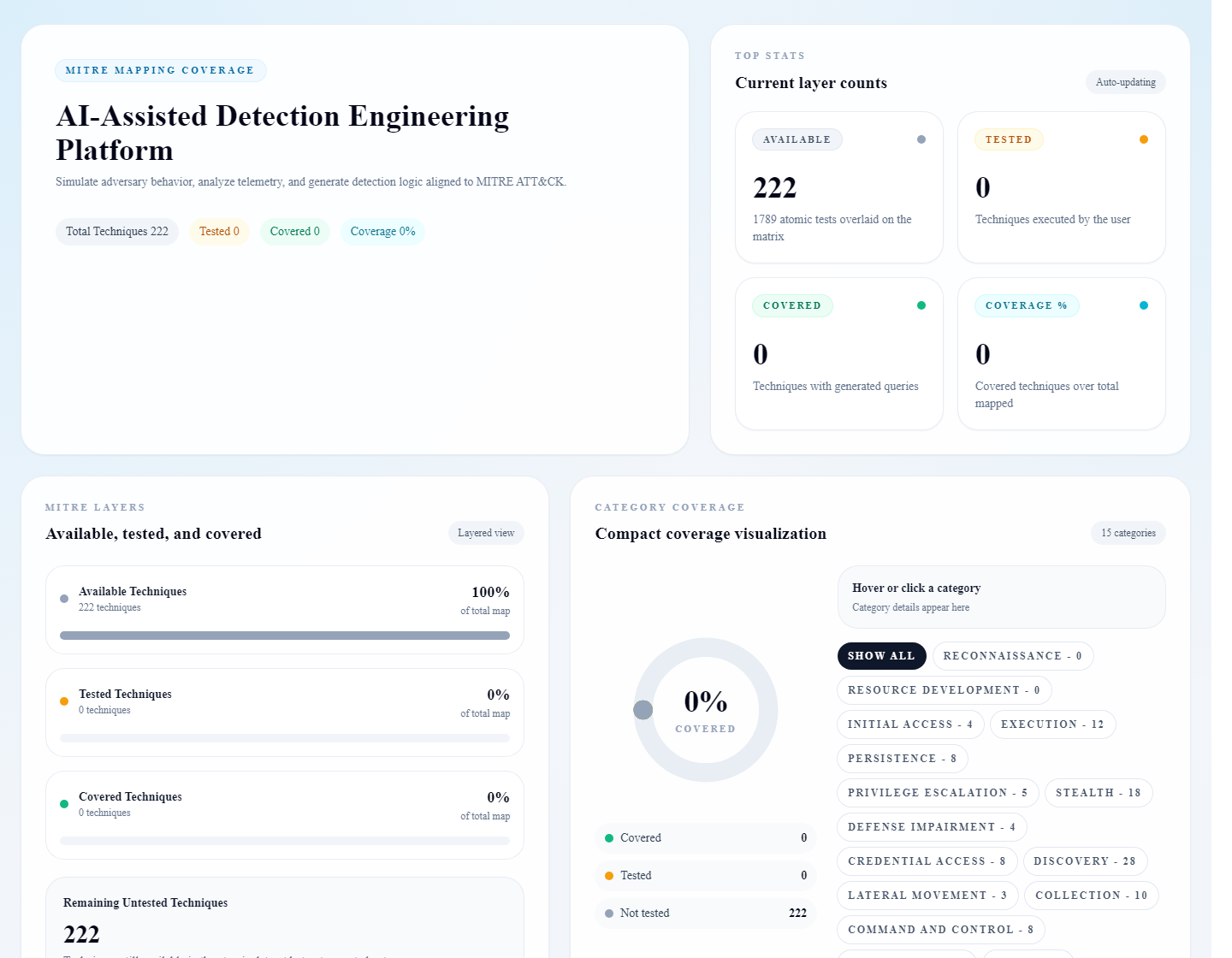The width and height of the screenshot is (1232, 958).
Task: Pick the Persistence - 8 category chip
Action: [x=903, y=759]
